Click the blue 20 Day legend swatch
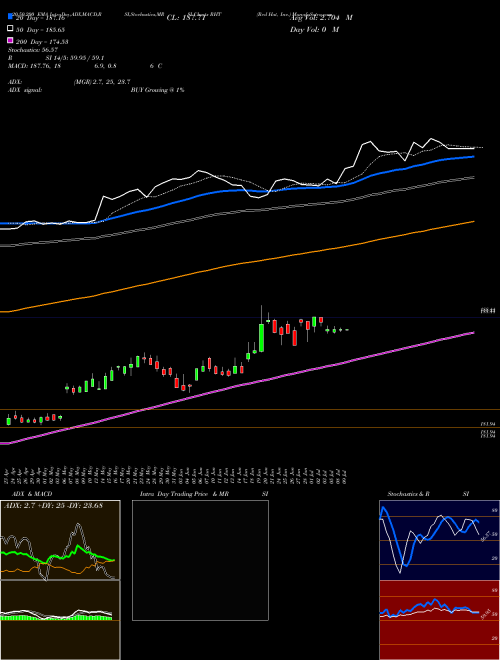 (10, 17)
